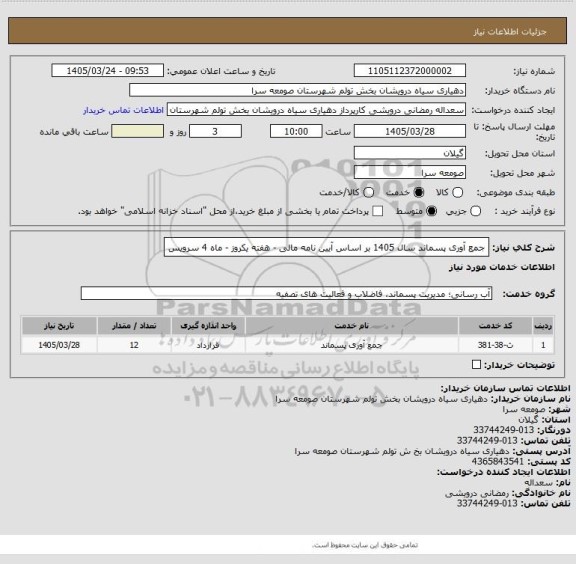This screenshot has height=564, width=576.
Task: Click the delivery province field گیلان
Action: (x=410, y=153)
